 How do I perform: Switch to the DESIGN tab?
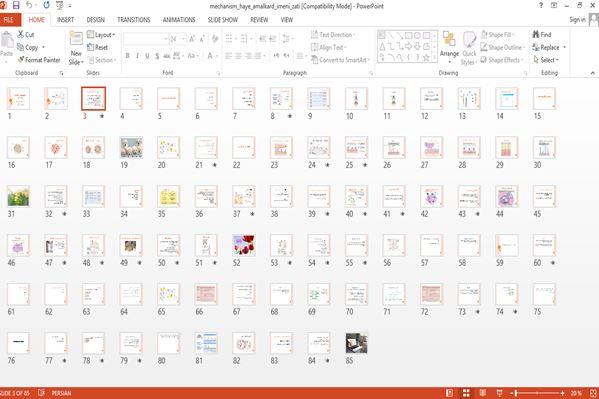96,20
